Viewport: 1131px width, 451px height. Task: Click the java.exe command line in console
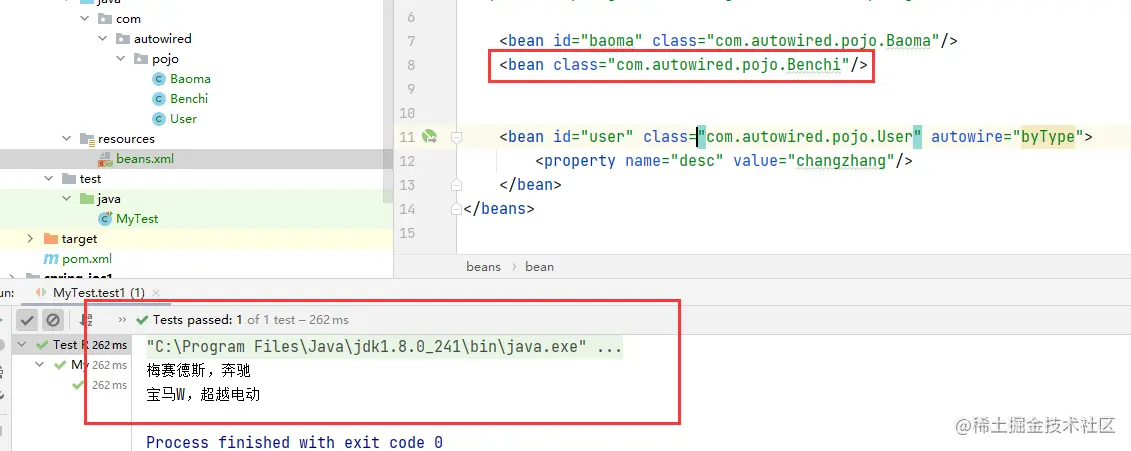pyautogui.click(x=384, y=346)
